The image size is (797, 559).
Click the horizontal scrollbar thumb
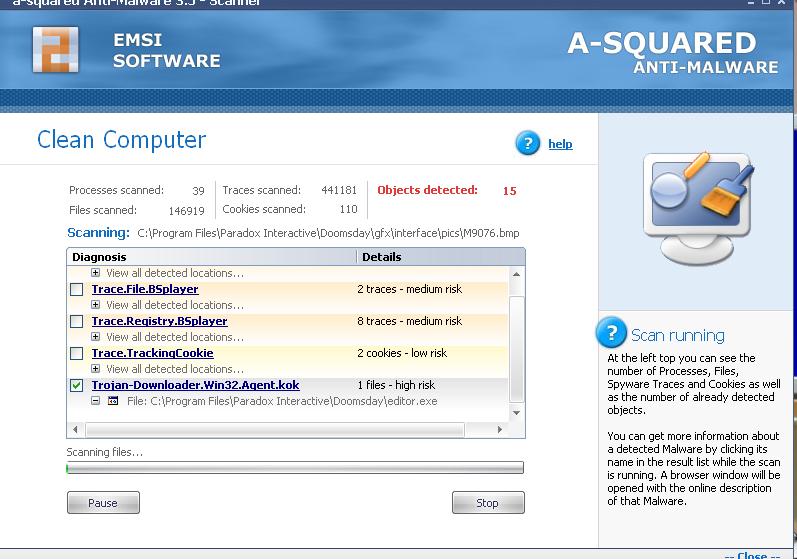pos(275,429)
